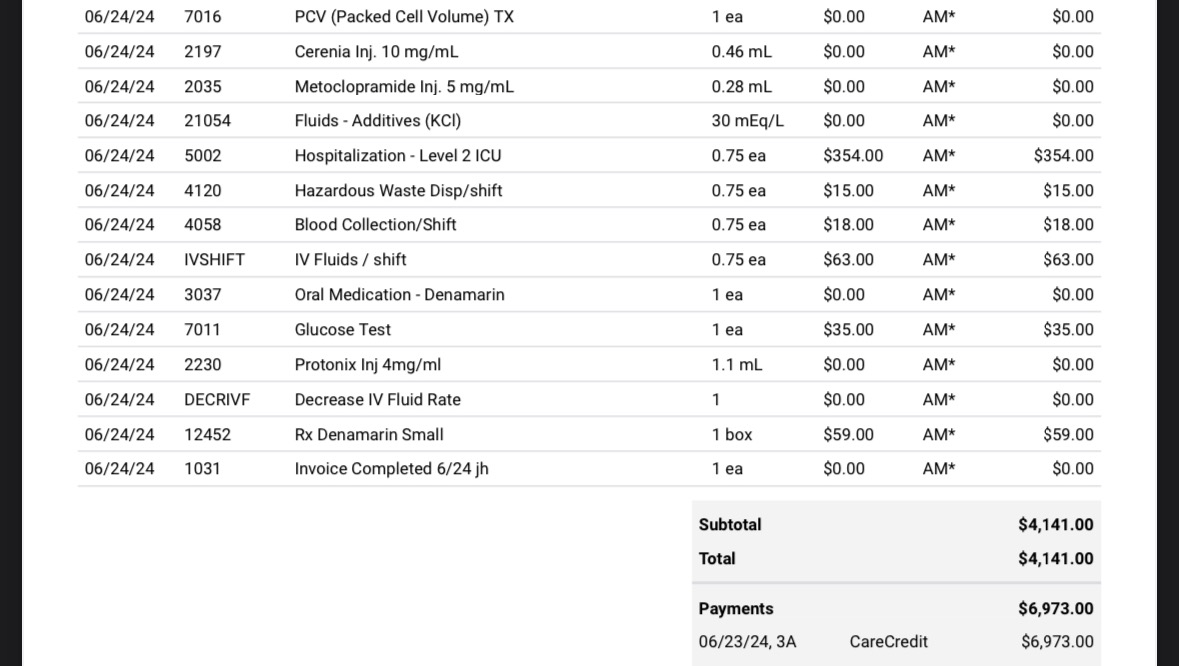
Task: Click item code IVSHIFT
Action: coord(214,260)
